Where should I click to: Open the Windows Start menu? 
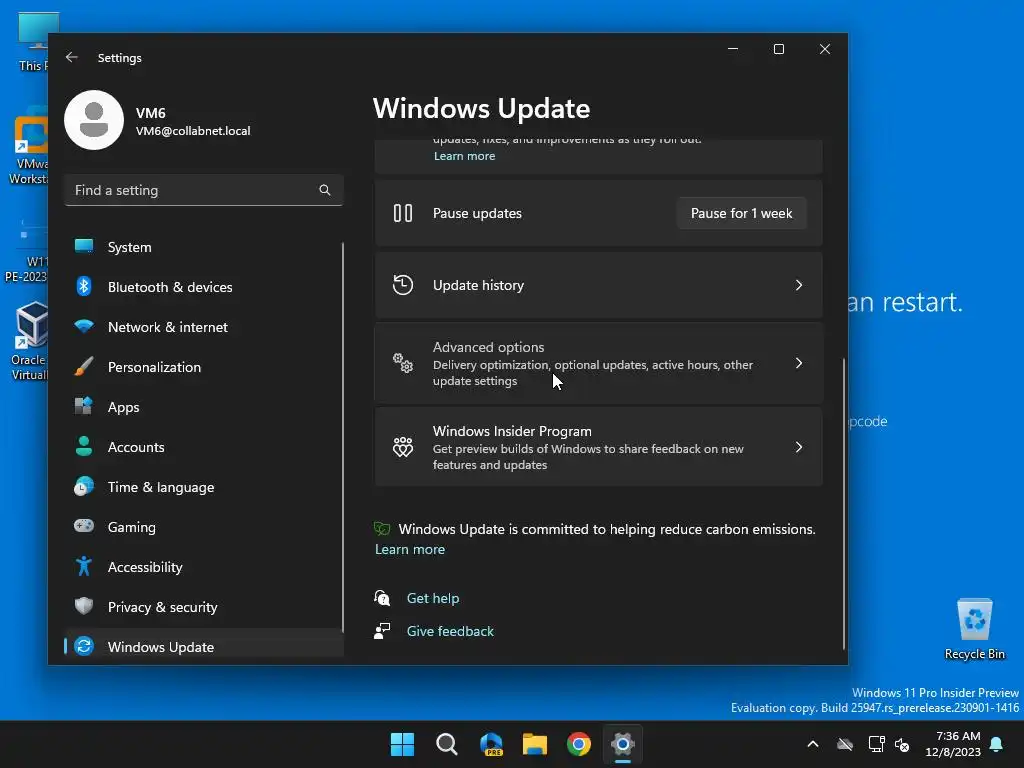point(402,744)
